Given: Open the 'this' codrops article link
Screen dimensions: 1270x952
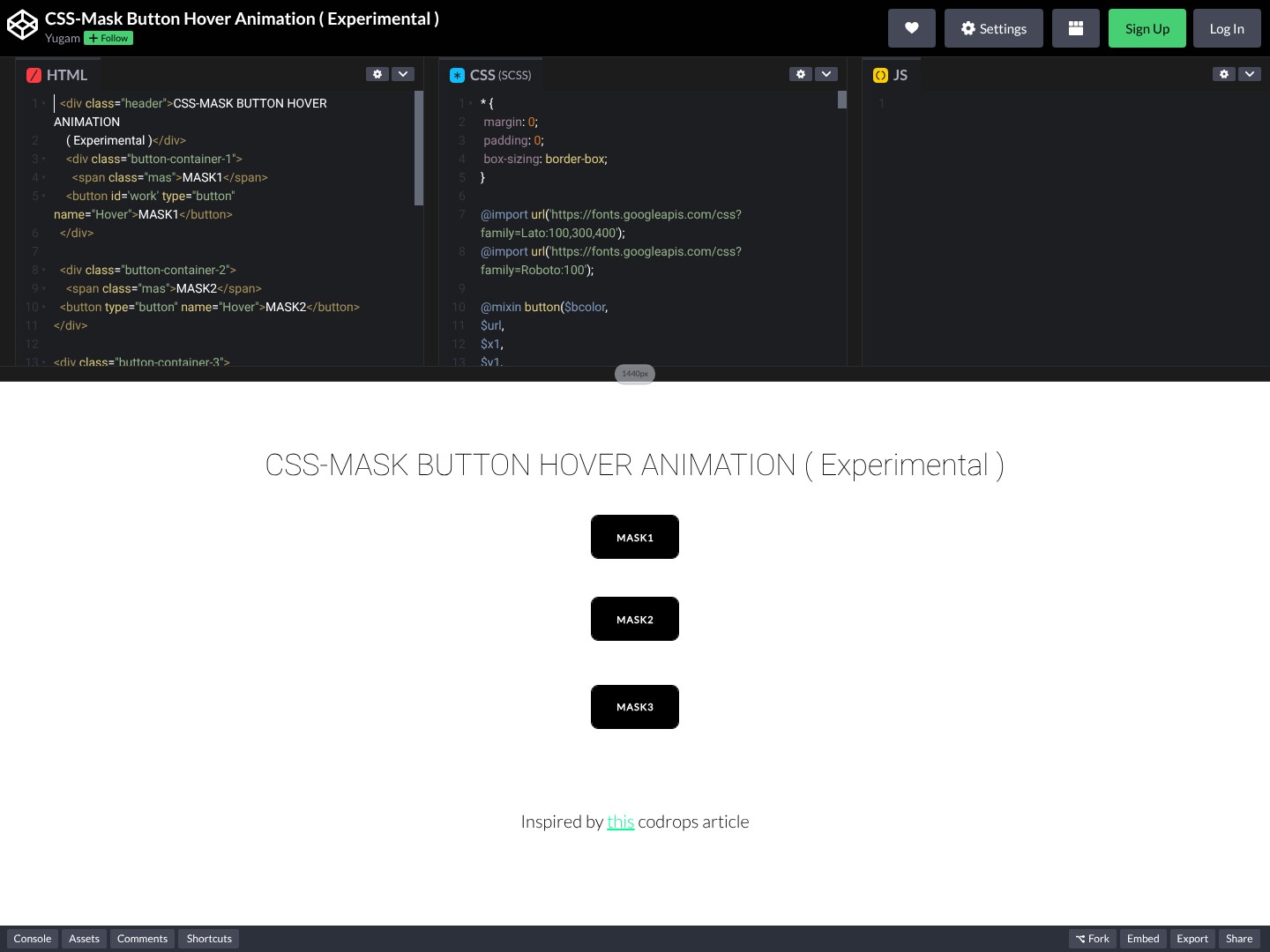Looking at the screenshot, I should click(620, 822).
